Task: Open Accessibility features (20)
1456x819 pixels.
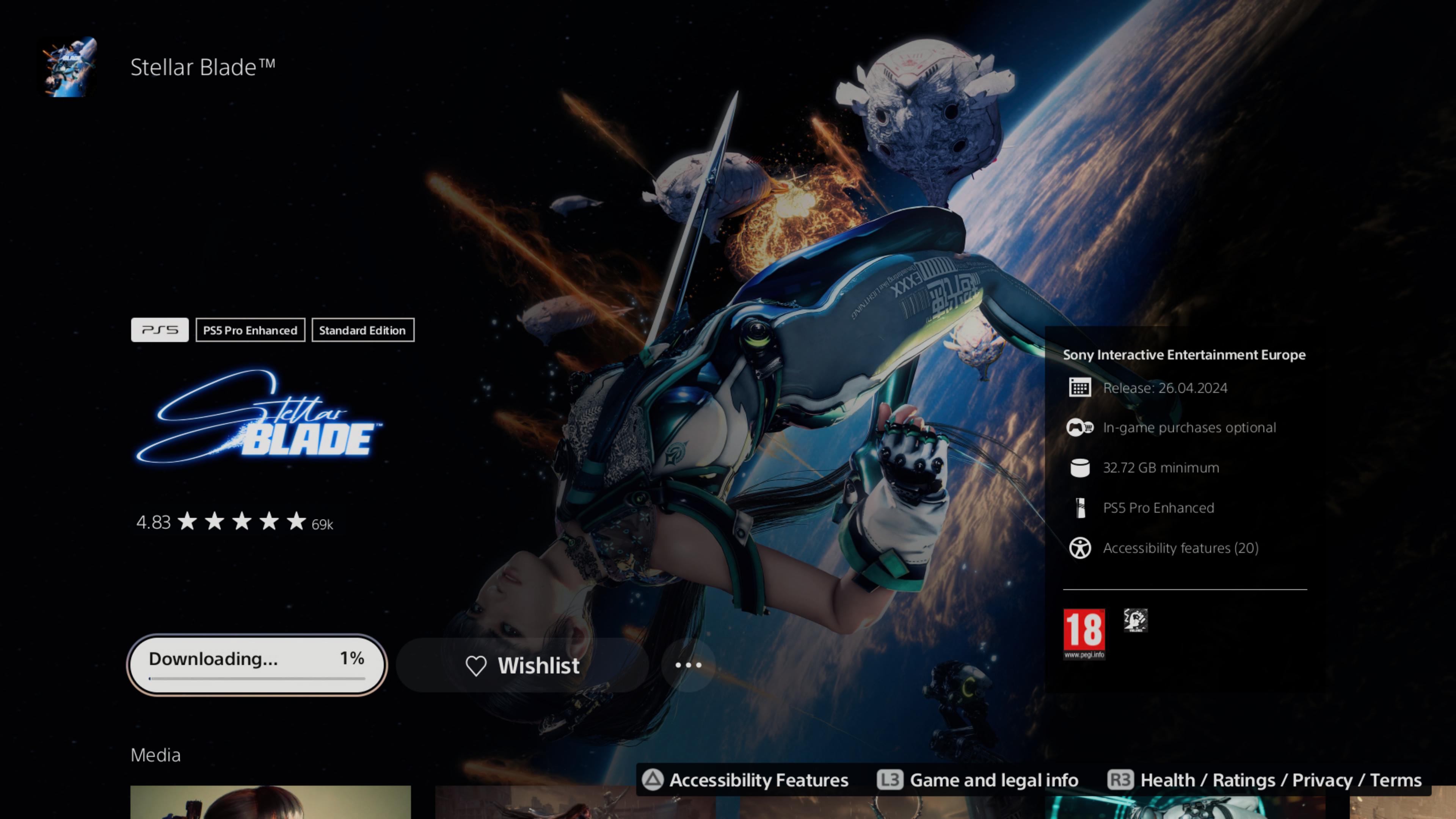Action: click(1180, 548)
